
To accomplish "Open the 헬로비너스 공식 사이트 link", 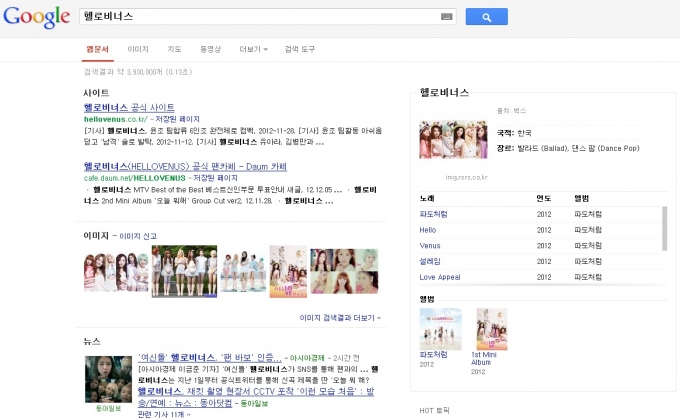I will (129, 108).
